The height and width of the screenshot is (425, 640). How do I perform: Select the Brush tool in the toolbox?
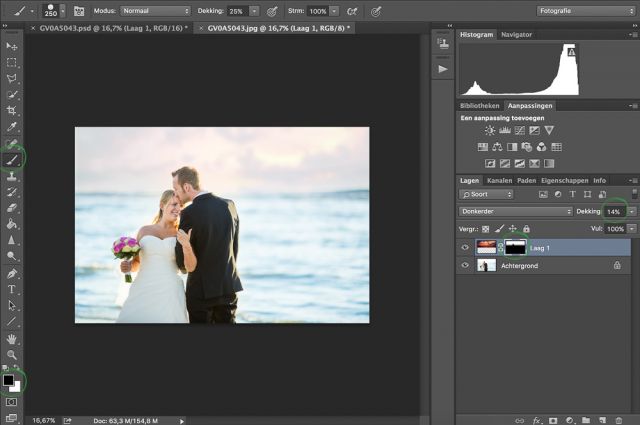pos(11,159)
